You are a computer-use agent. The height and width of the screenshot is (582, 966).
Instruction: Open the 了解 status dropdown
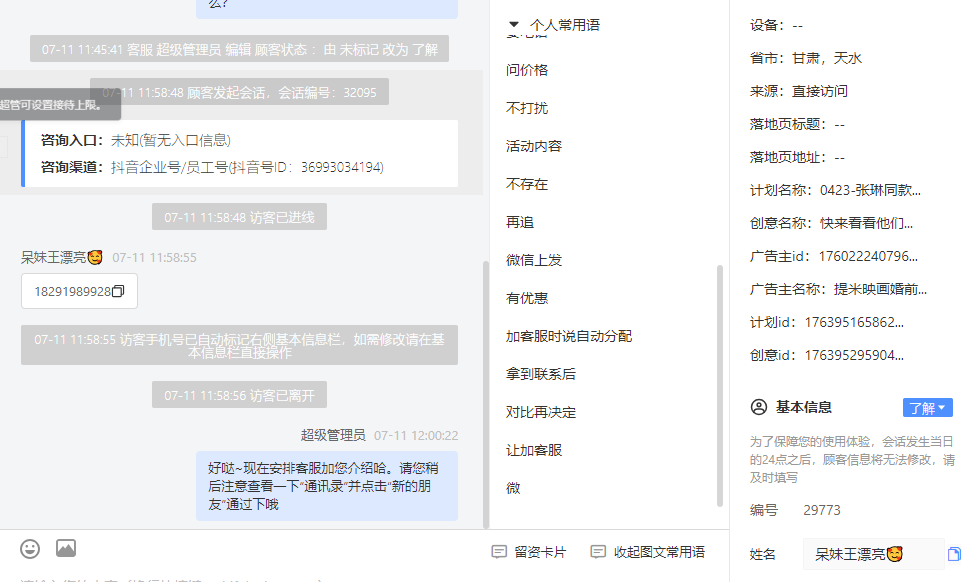pos(927,408)
